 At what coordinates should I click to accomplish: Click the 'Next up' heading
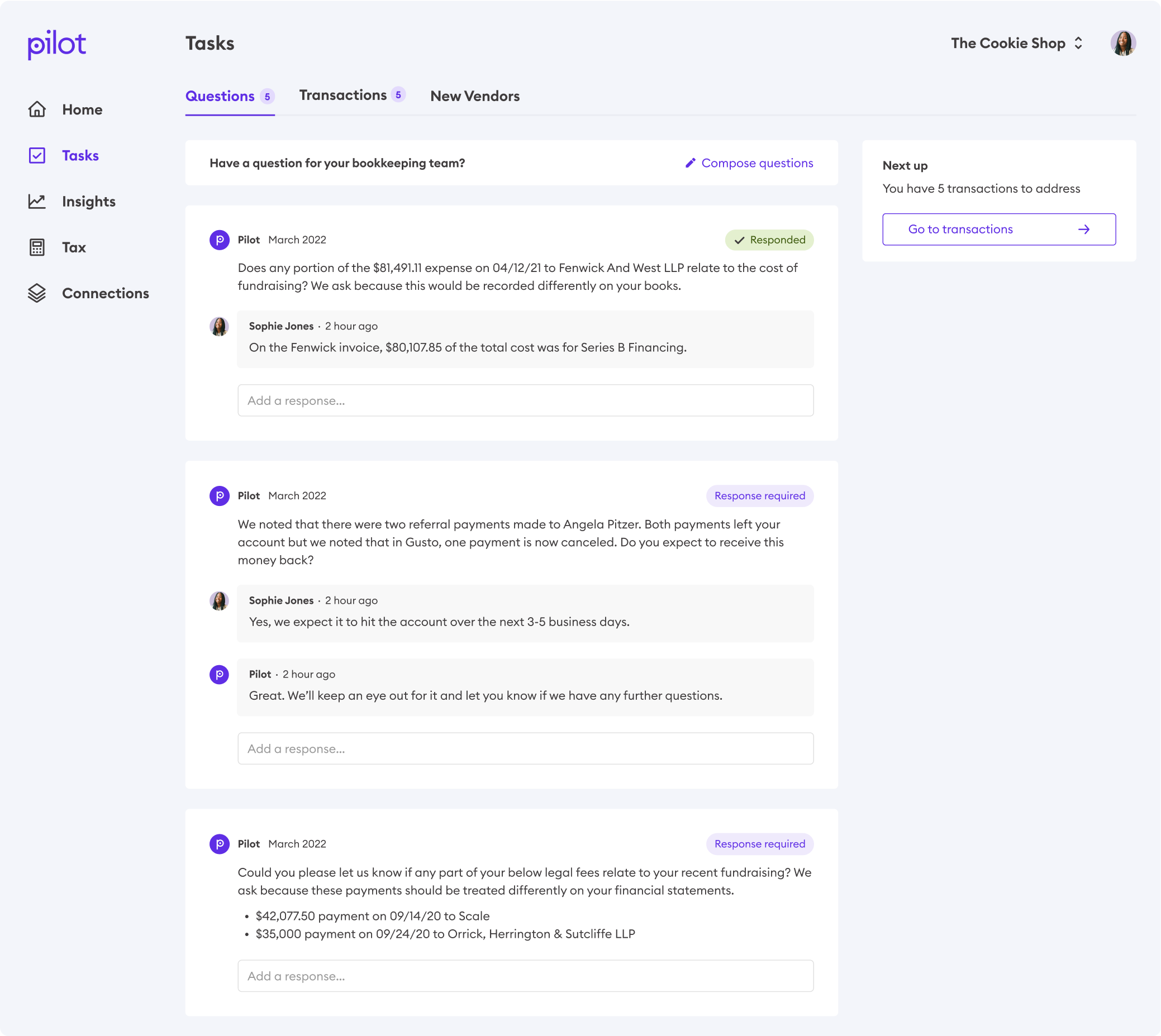(x=905, y=166)
